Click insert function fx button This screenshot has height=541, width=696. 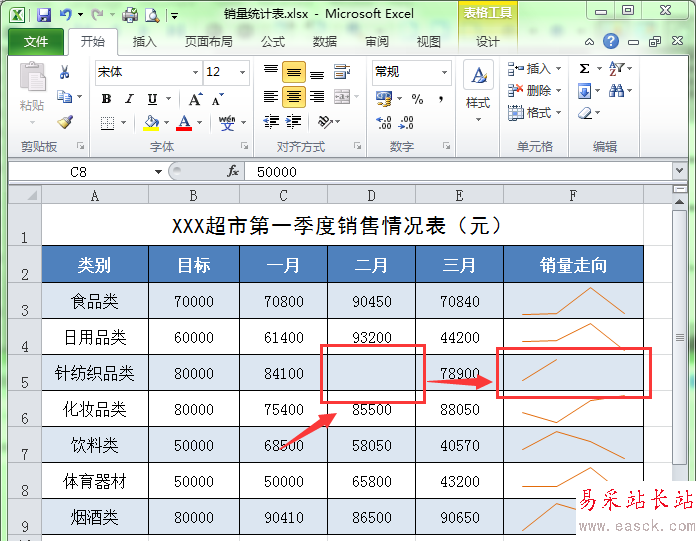233,171
